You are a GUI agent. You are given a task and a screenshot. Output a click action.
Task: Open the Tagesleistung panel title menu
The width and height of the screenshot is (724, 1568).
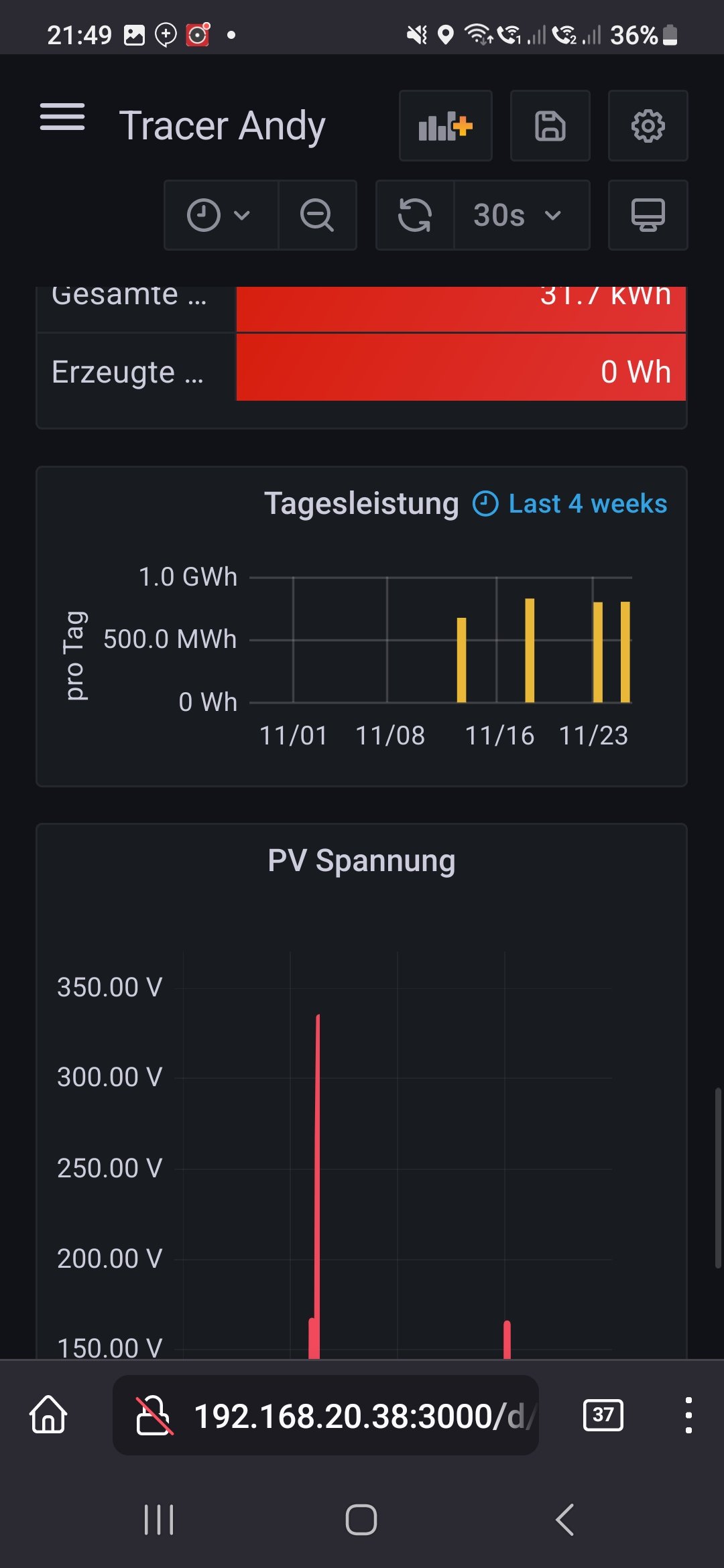[x=361, y=504]
